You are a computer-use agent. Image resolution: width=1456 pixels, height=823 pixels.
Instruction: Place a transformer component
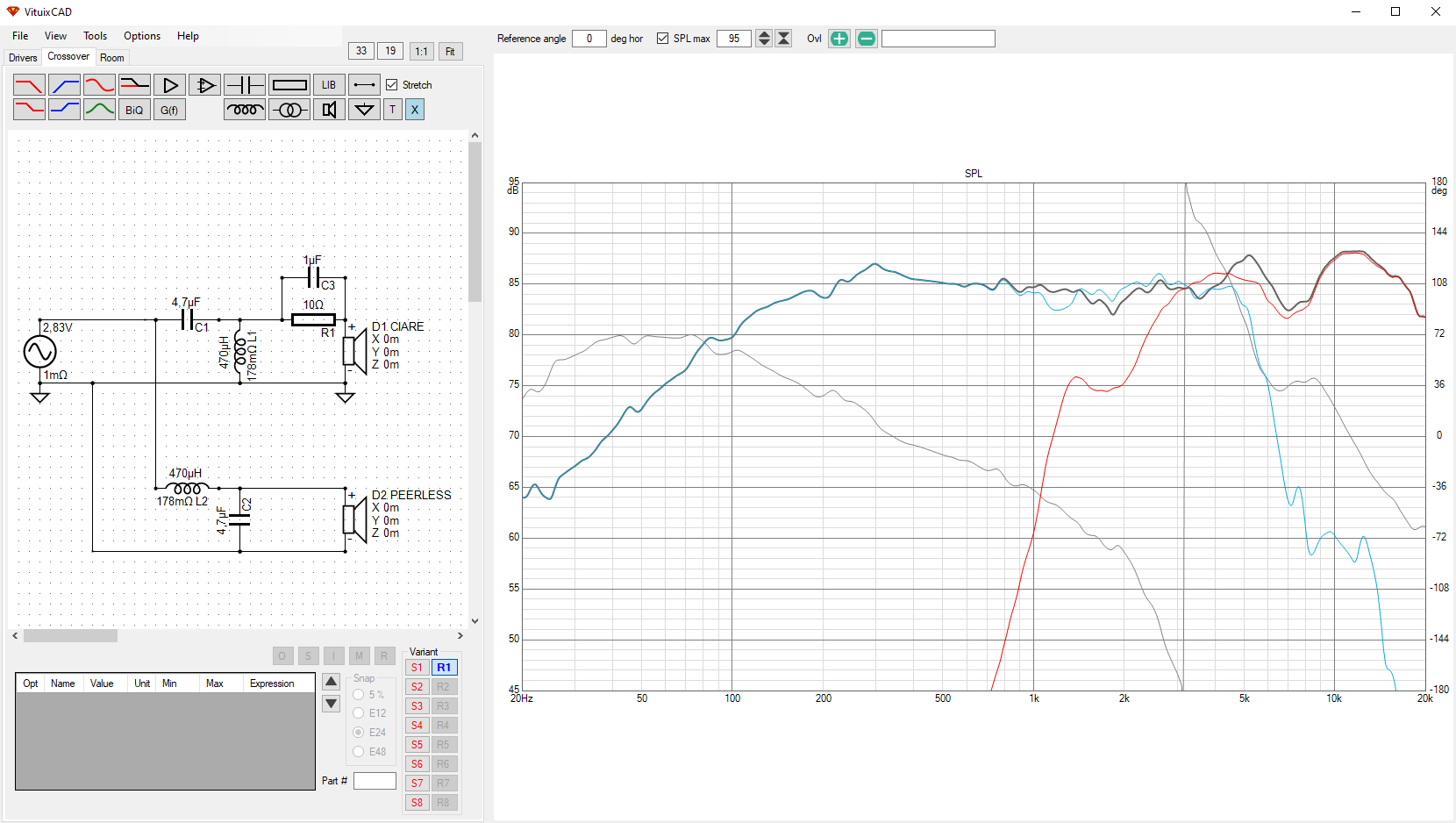click(289, 110)
